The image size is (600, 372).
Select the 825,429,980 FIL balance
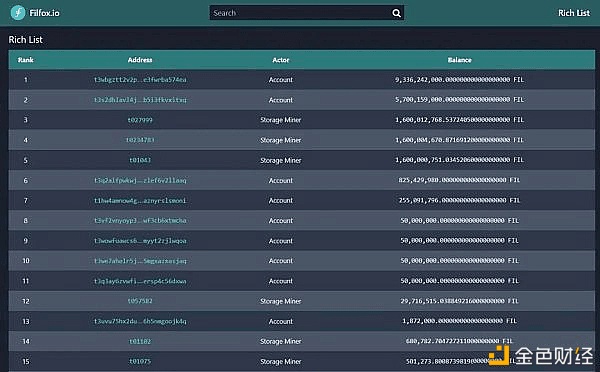pyautogui.click(x=459, y=180)
